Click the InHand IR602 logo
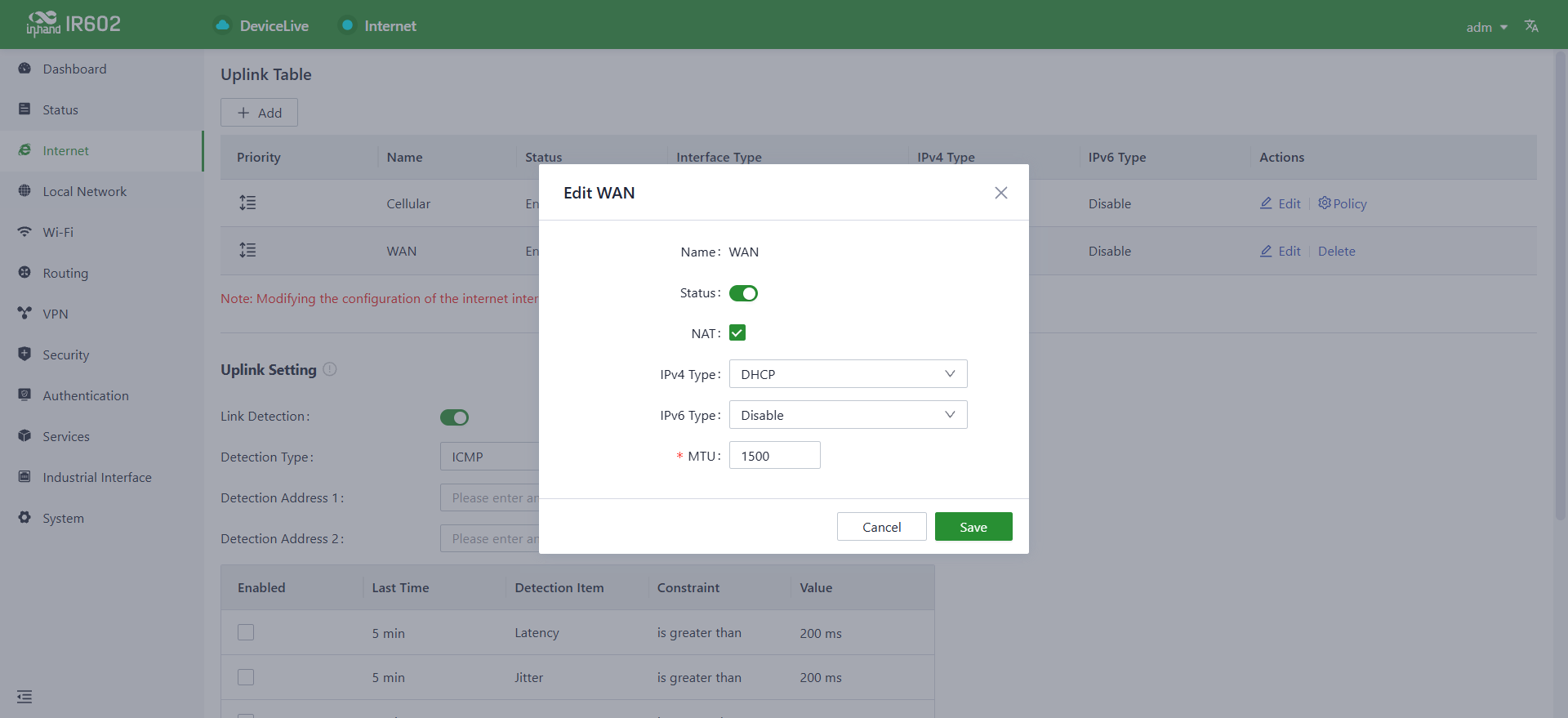Viewport: 1568px width, 718px height. 73,25
